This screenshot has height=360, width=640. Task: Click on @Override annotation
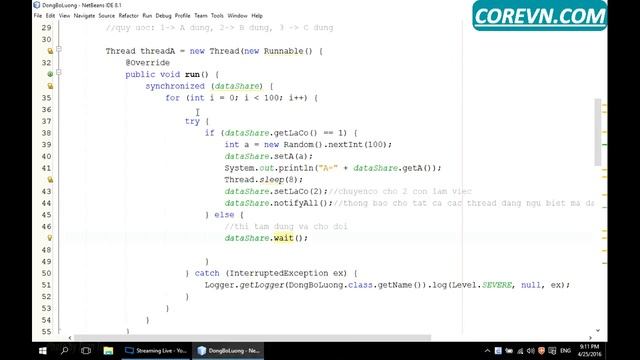[147, 63]
